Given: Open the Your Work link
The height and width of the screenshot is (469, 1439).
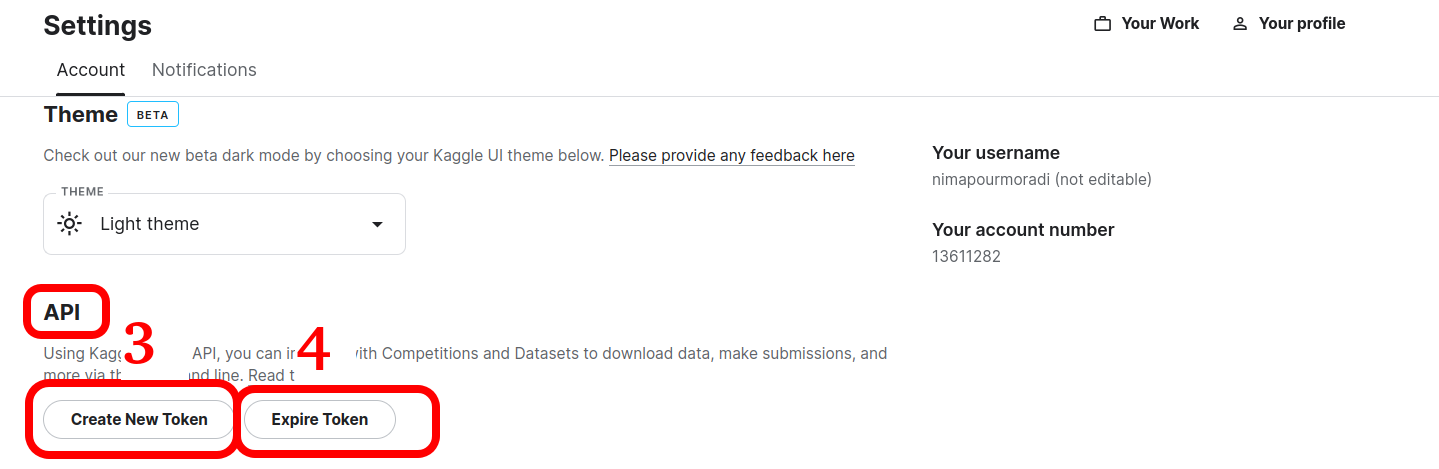Looking at the screenshot, I should tap(1147, 24).
